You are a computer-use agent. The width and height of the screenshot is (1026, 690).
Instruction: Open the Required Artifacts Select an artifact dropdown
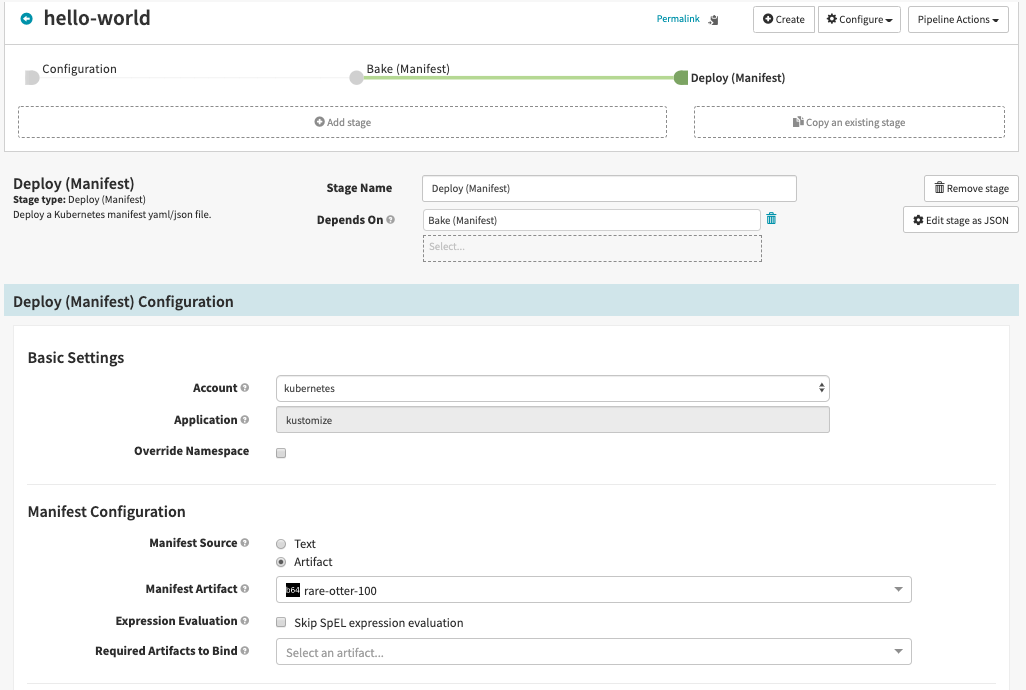(593, 653)
